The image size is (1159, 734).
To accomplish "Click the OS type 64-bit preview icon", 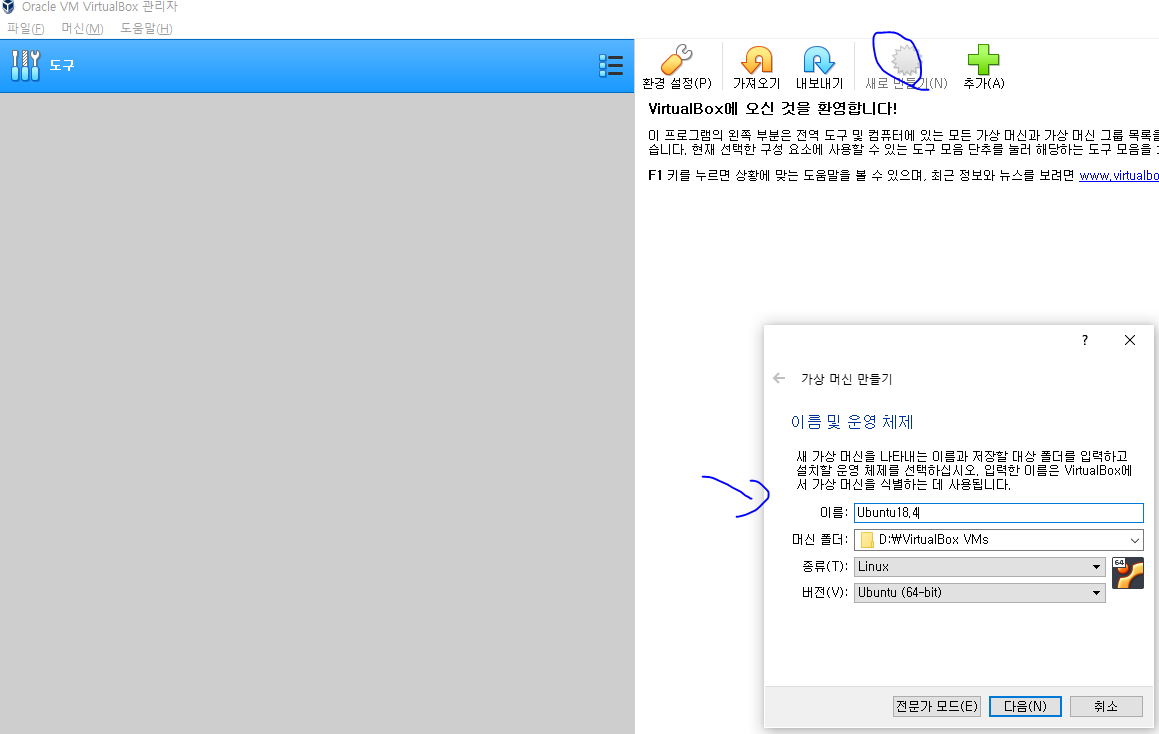I will point(1128,573).
